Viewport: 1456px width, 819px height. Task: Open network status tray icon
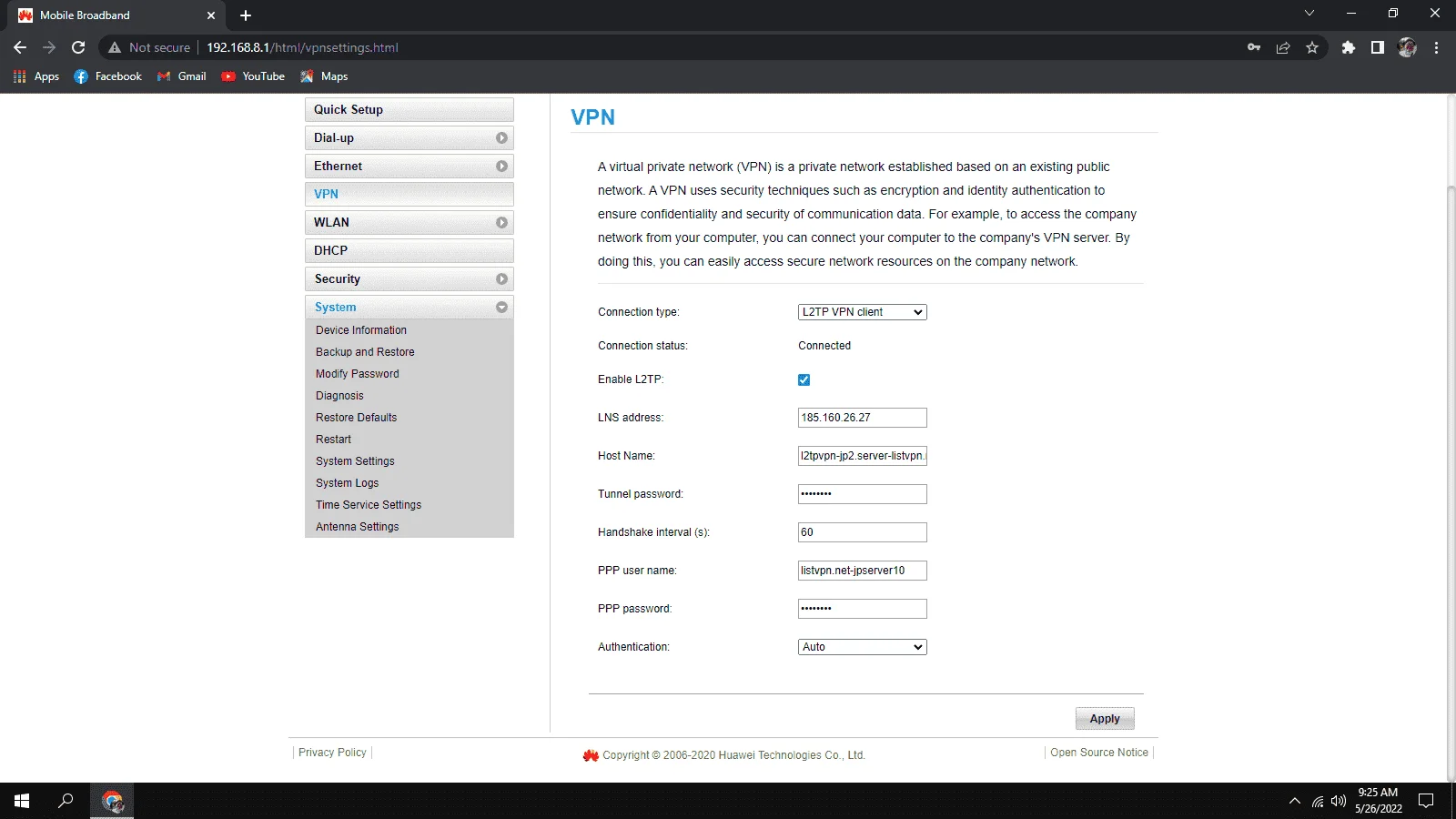pos(1318,801)
